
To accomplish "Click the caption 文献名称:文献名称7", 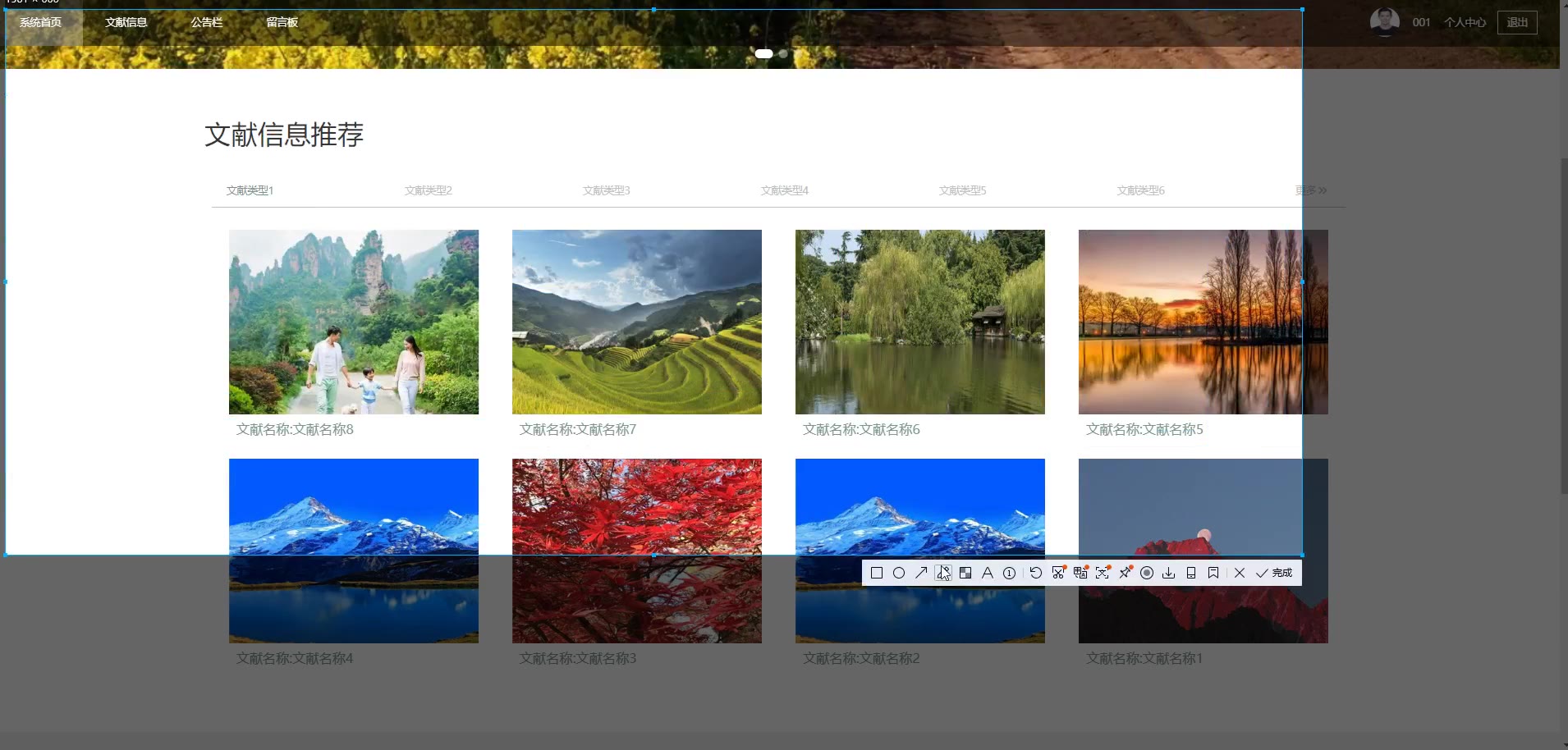I will [578, 429].
